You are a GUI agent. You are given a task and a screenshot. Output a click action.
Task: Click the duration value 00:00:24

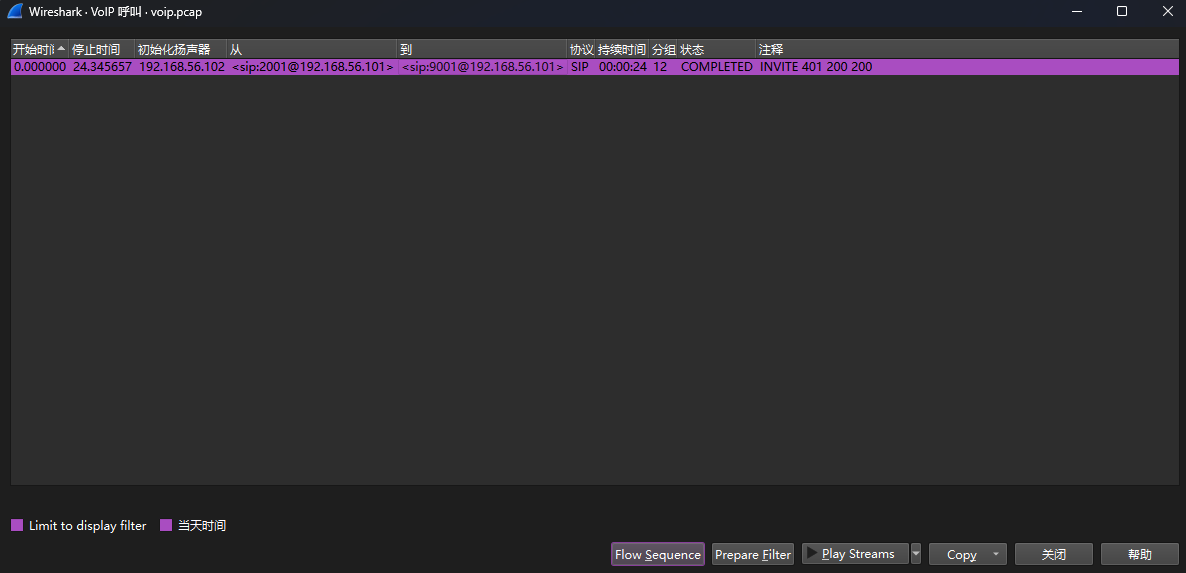point(622,67)
